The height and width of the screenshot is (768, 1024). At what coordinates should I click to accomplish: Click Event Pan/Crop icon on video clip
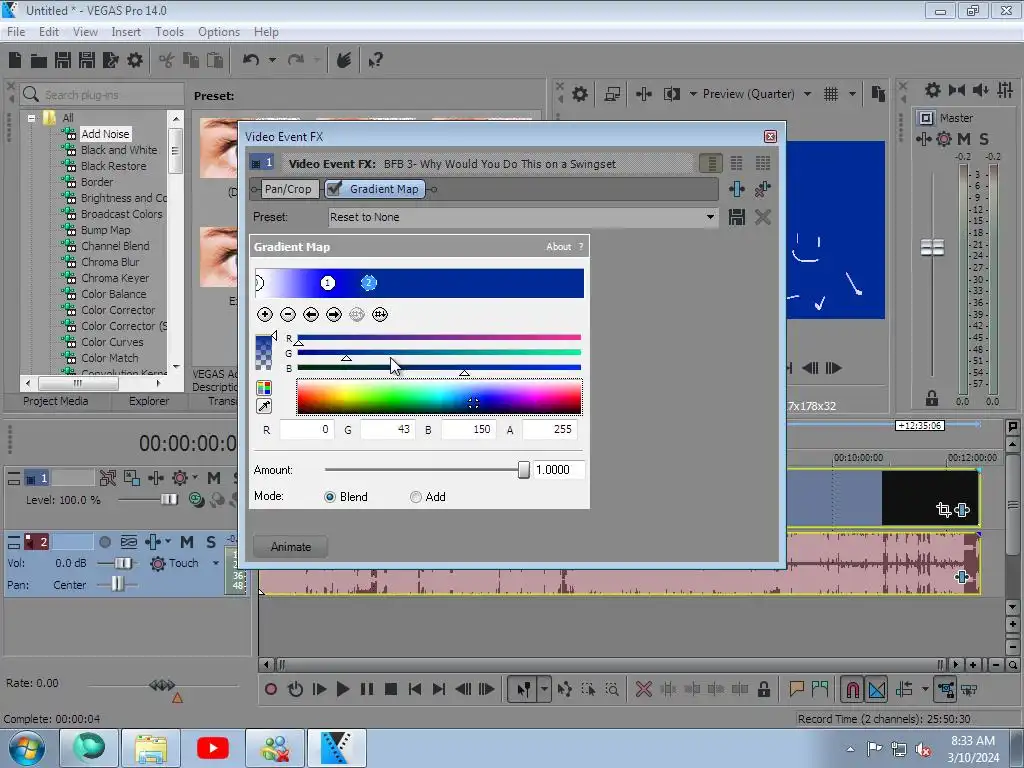[x=943, y=509]
